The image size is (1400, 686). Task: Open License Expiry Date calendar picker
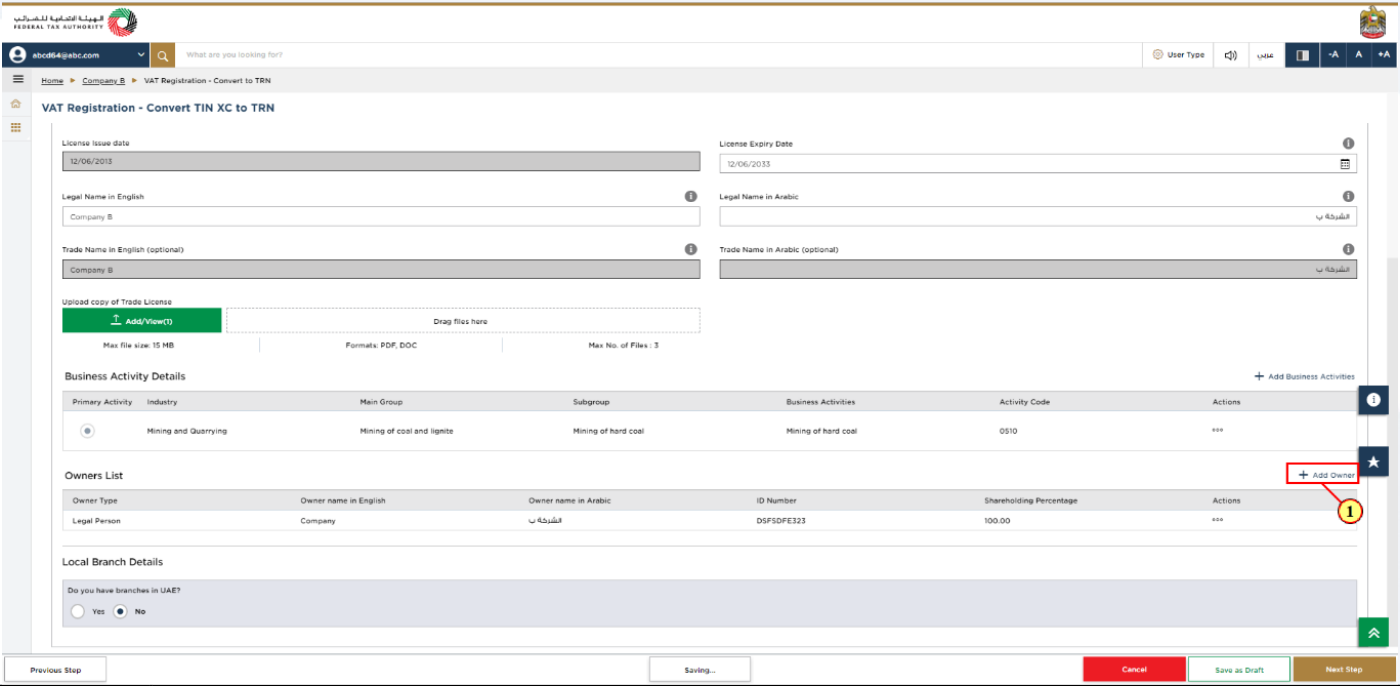(x=1345, y=164)
